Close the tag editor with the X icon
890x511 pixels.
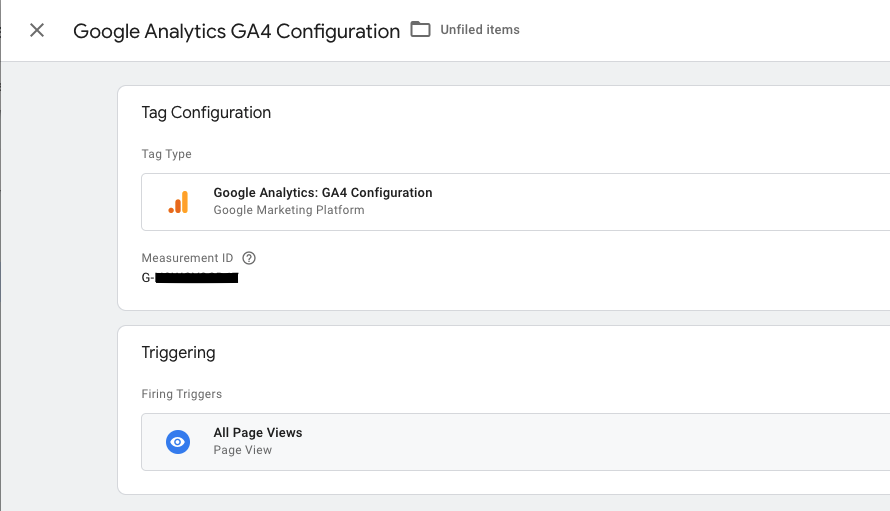[37, 30]
